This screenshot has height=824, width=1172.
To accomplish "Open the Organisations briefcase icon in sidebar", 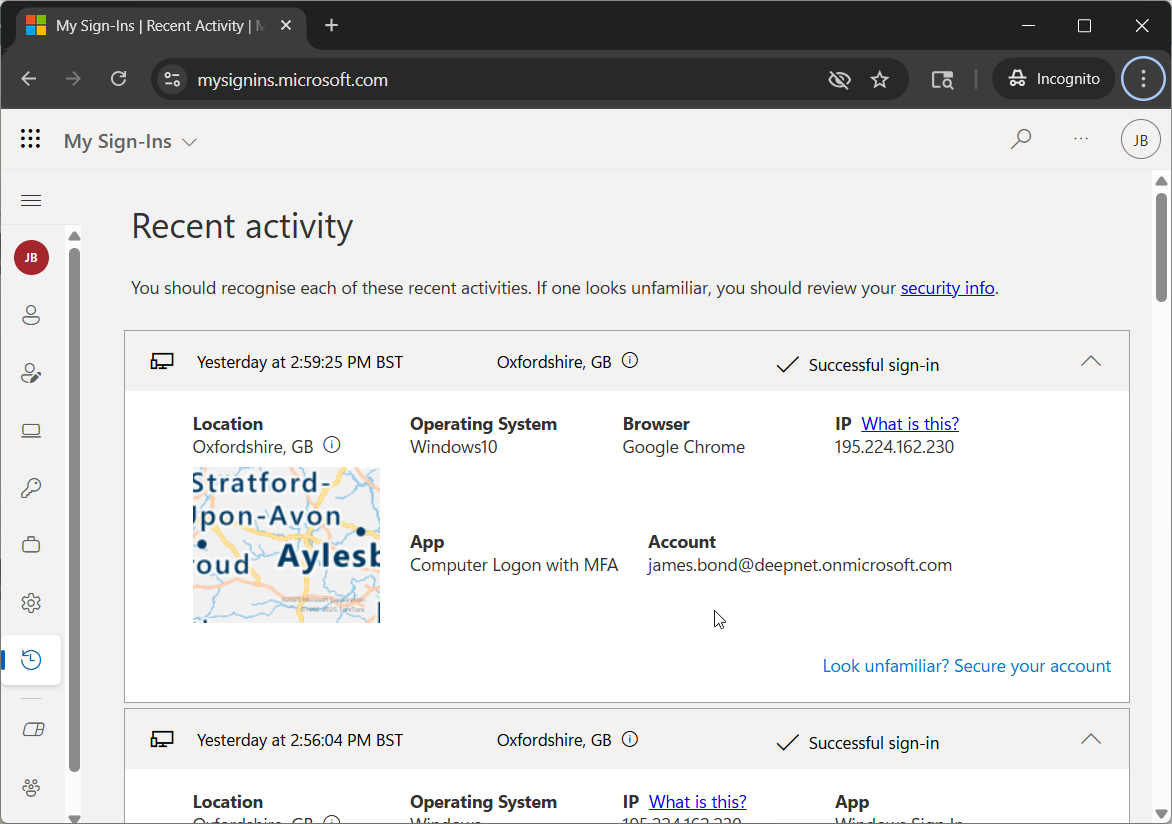I will tap(31, 545).
